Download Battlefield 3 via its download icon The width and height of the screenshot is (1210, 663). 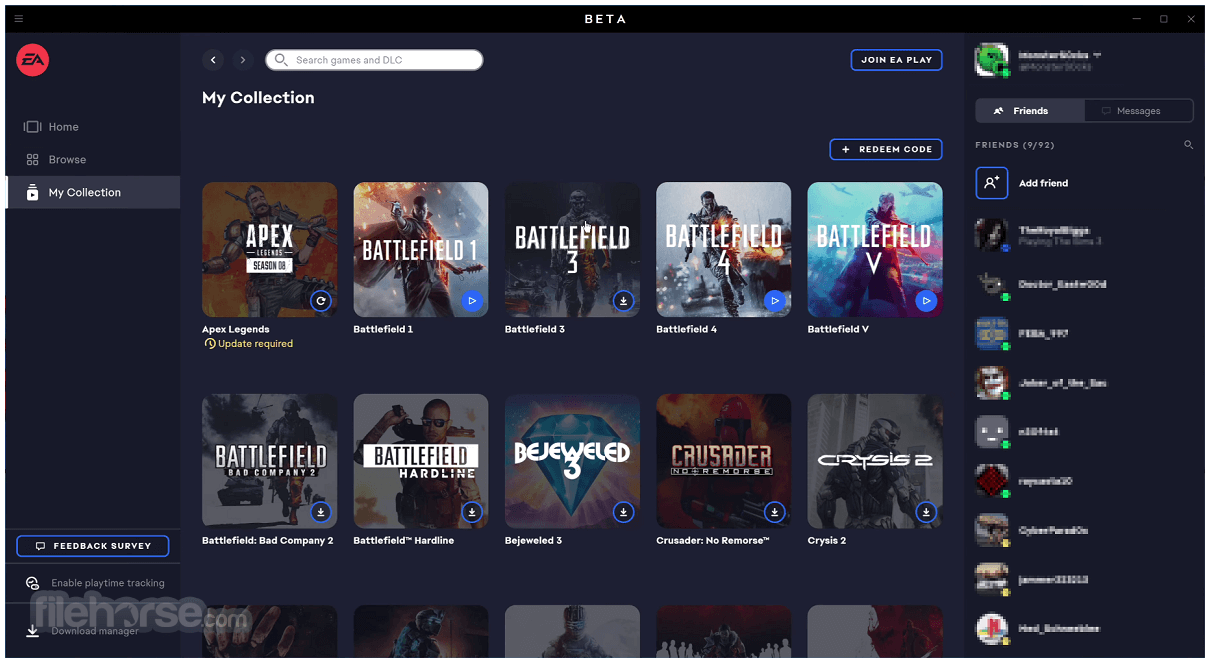pos(623,300)
